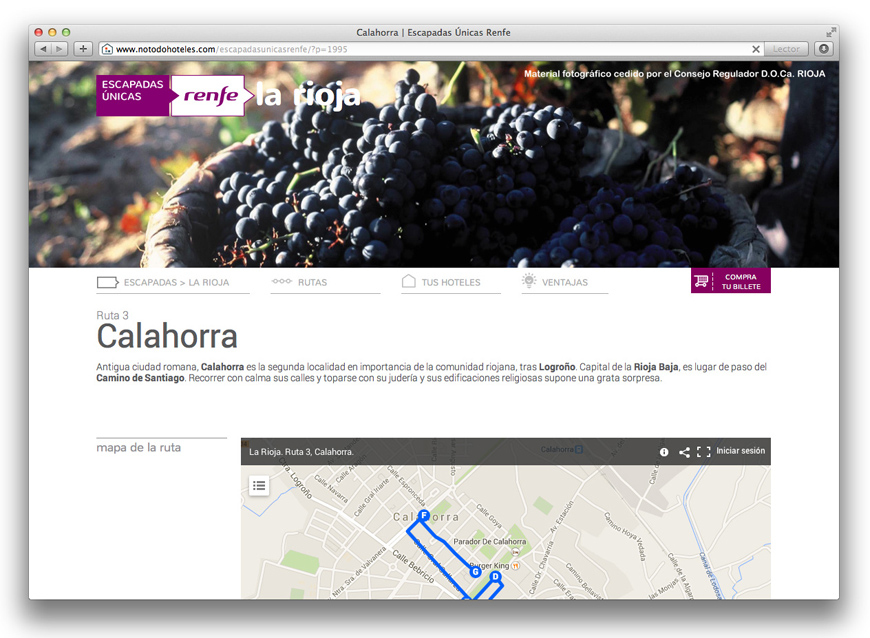
Task: Stop page loading with the X
Action: pyautogui.click(x=756, y=49)
